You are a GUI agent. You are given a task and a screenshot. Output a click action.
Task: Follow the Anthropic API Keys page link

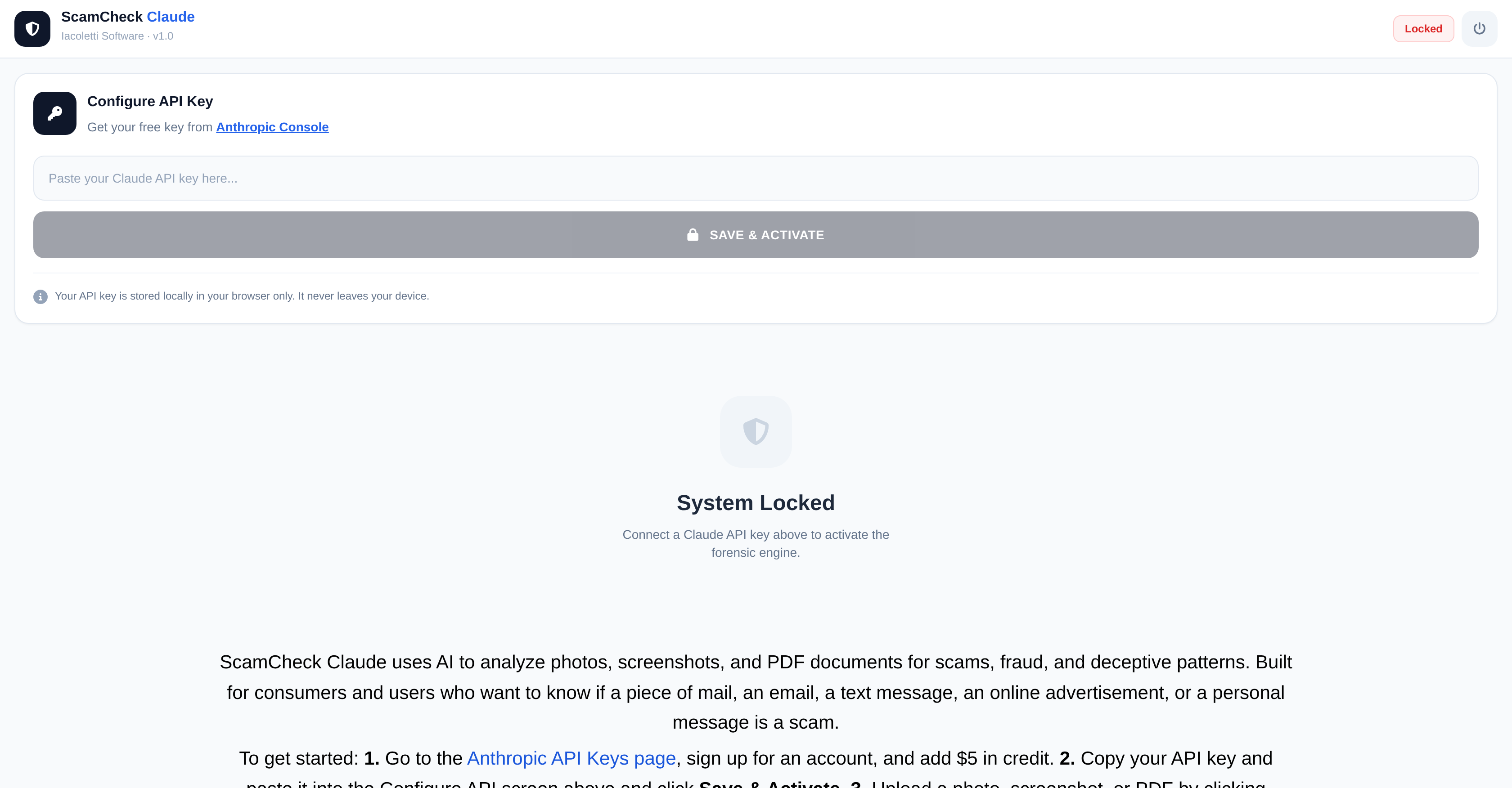(571, 758)
